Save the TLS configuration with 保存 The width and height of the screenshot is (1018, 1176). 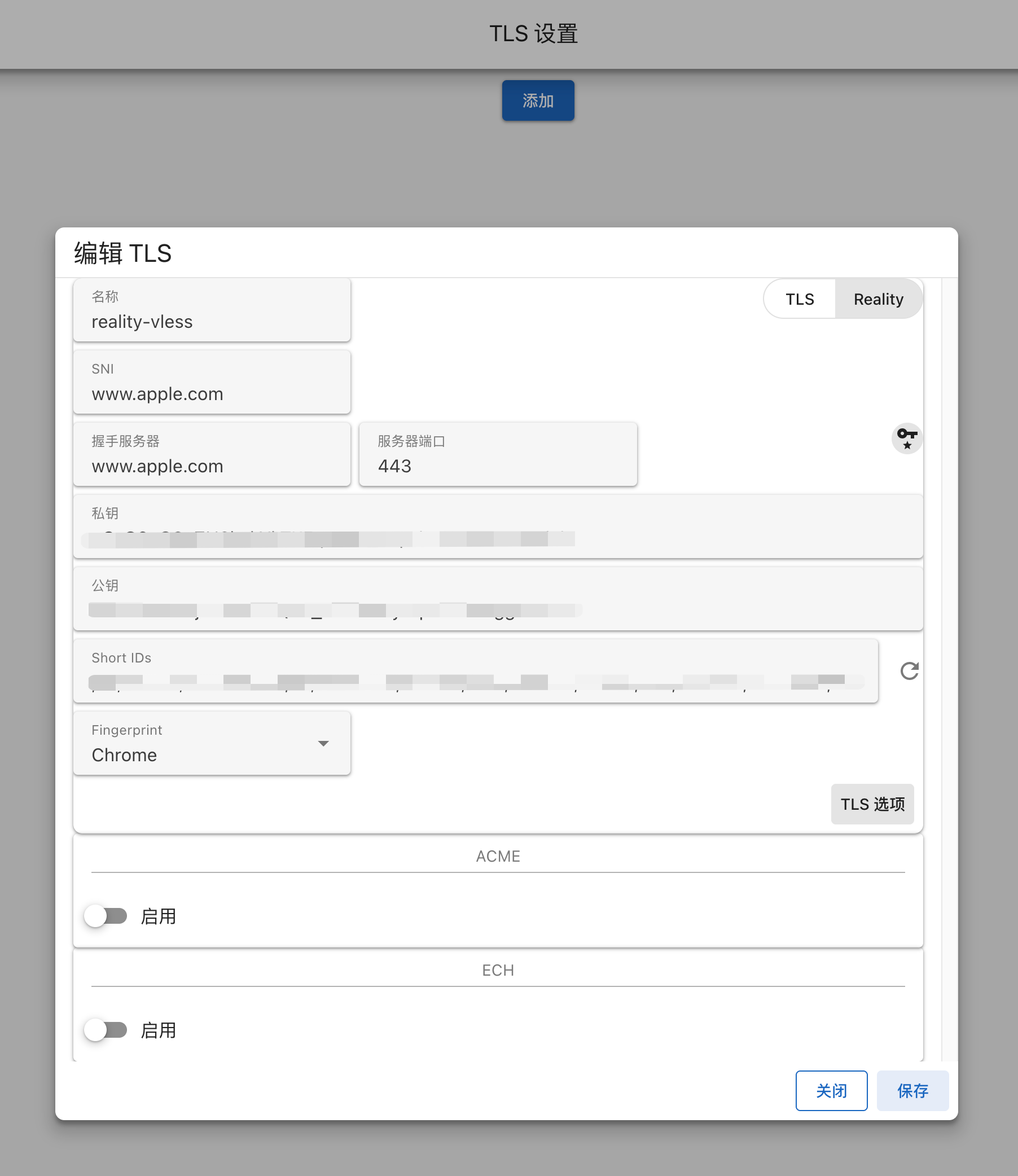(x=912, y=1091)
